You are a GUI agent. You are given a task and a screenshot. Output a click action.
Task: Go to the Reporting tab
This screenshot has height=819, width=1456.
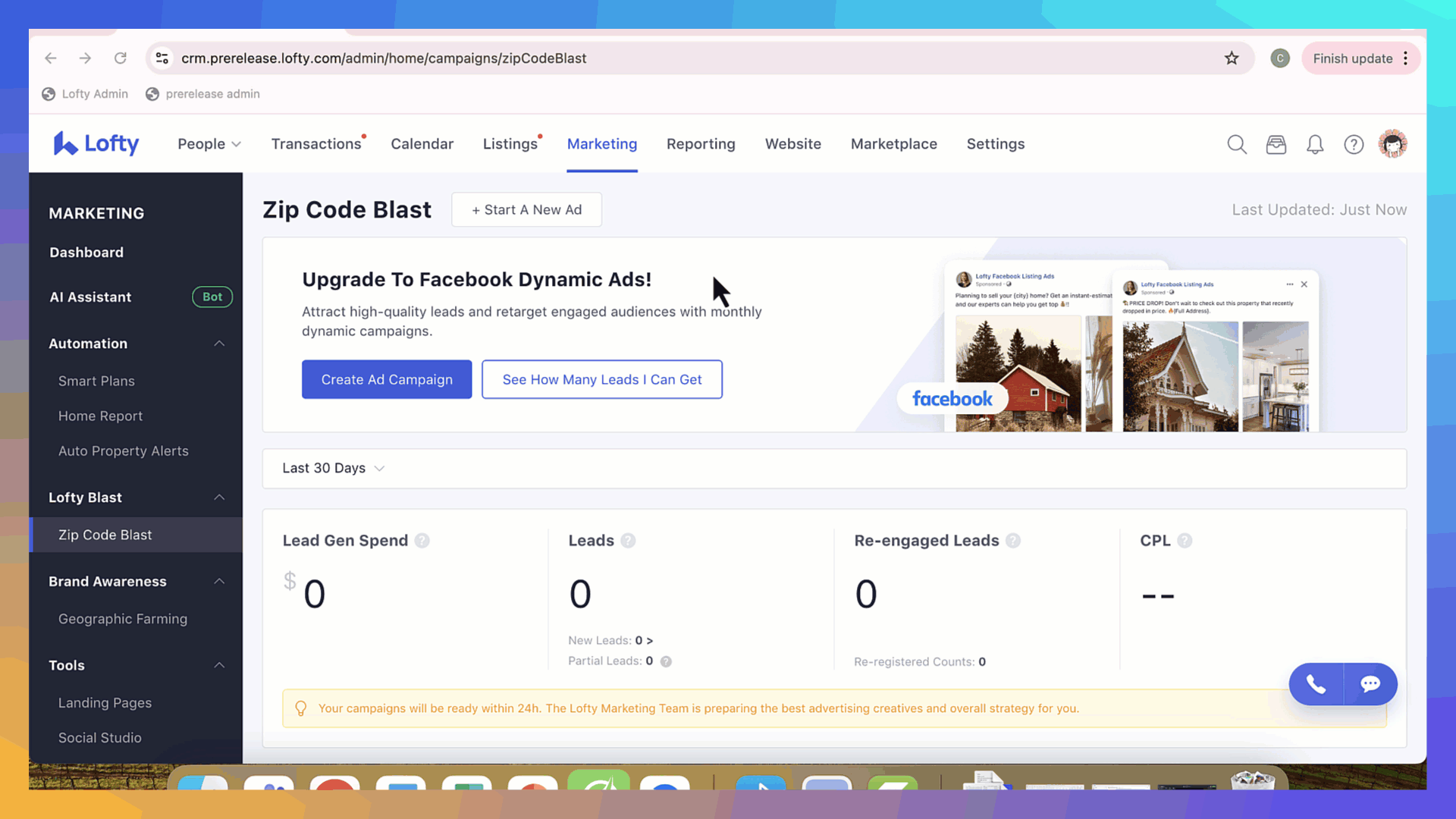click(701, 144)
